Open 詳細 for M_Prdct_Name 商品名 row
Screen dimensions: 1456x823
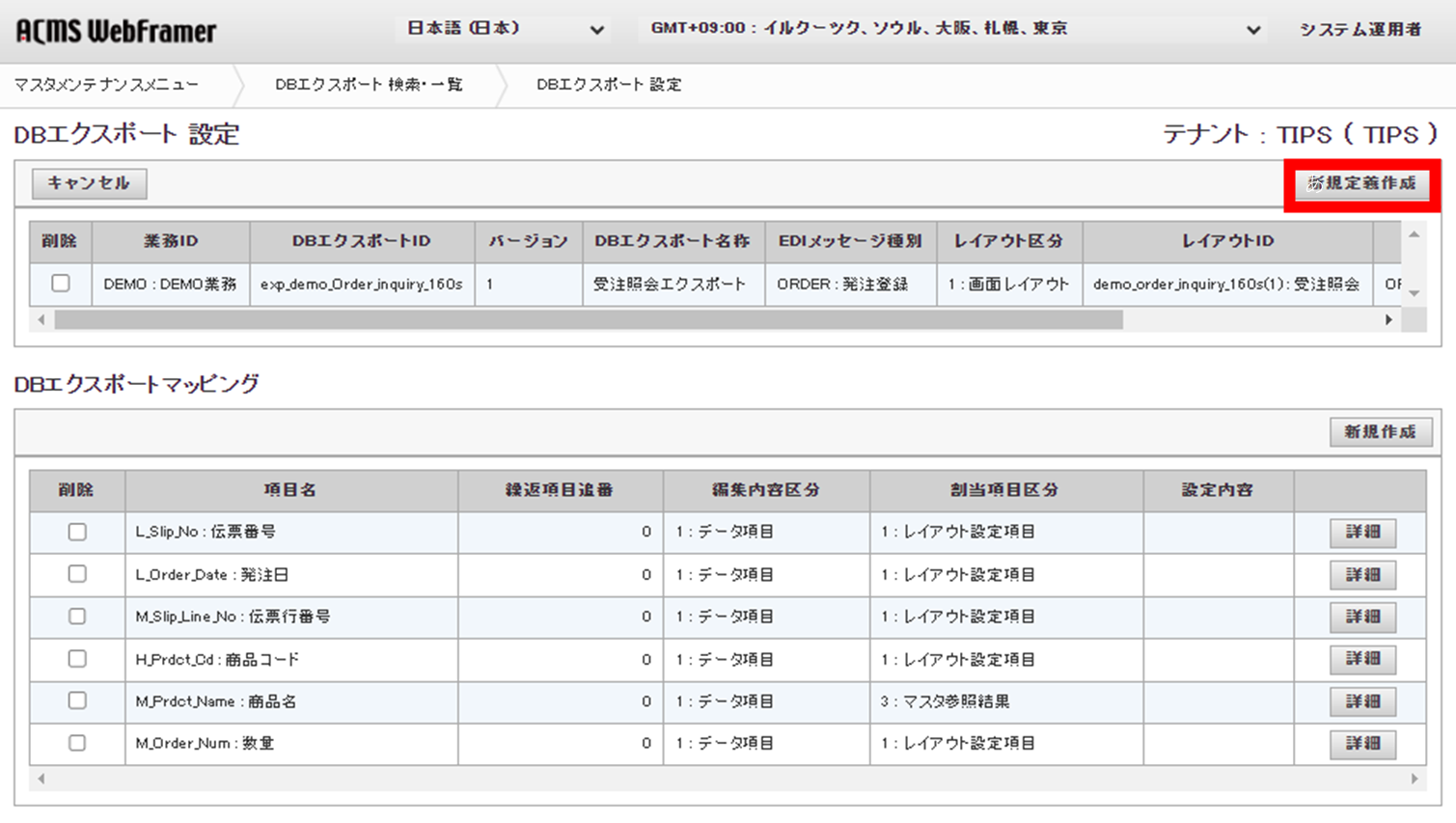click(x=1363, y=701)
